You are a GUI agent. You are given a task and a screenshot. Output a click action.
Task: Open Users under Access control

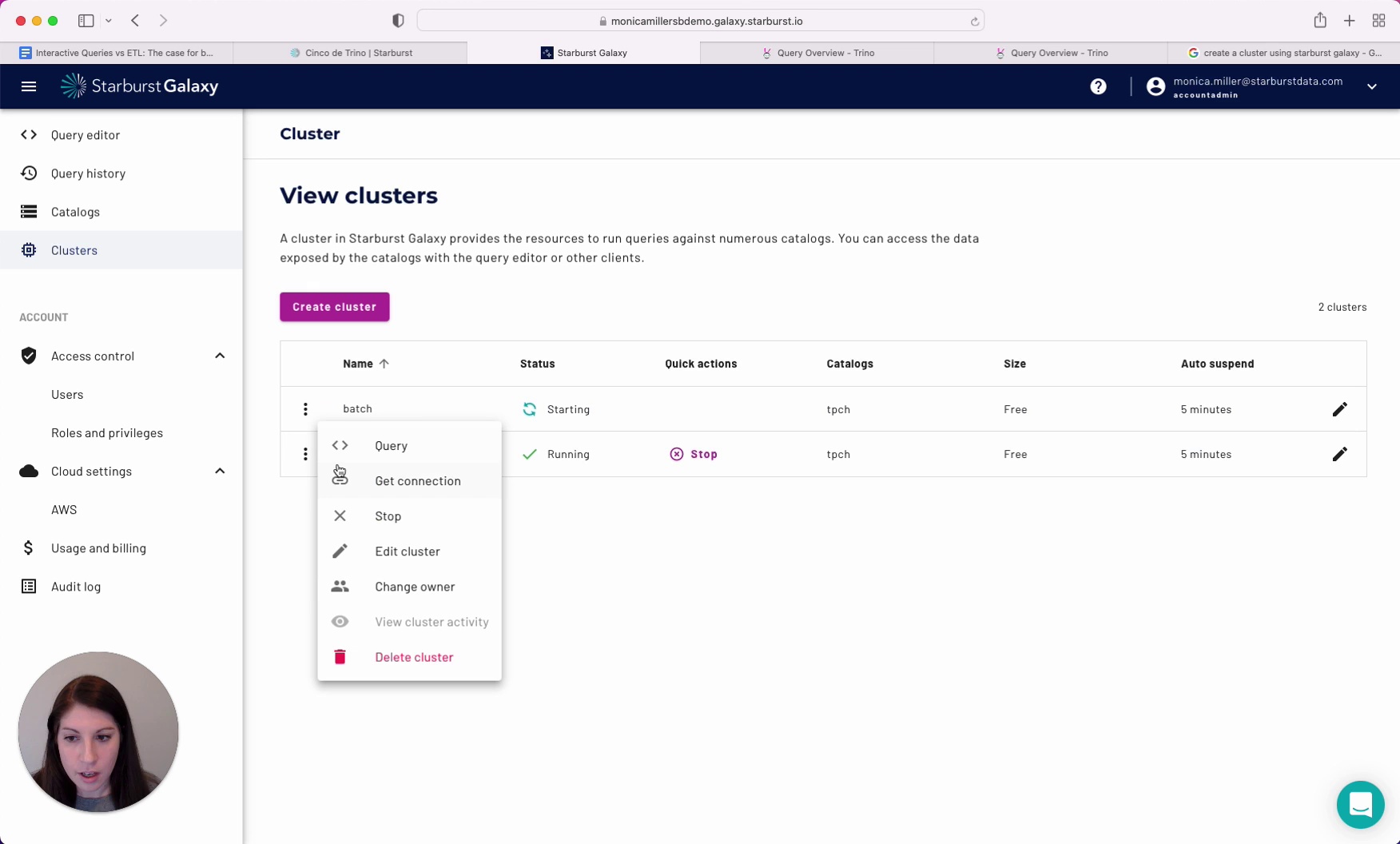[67, 394]
